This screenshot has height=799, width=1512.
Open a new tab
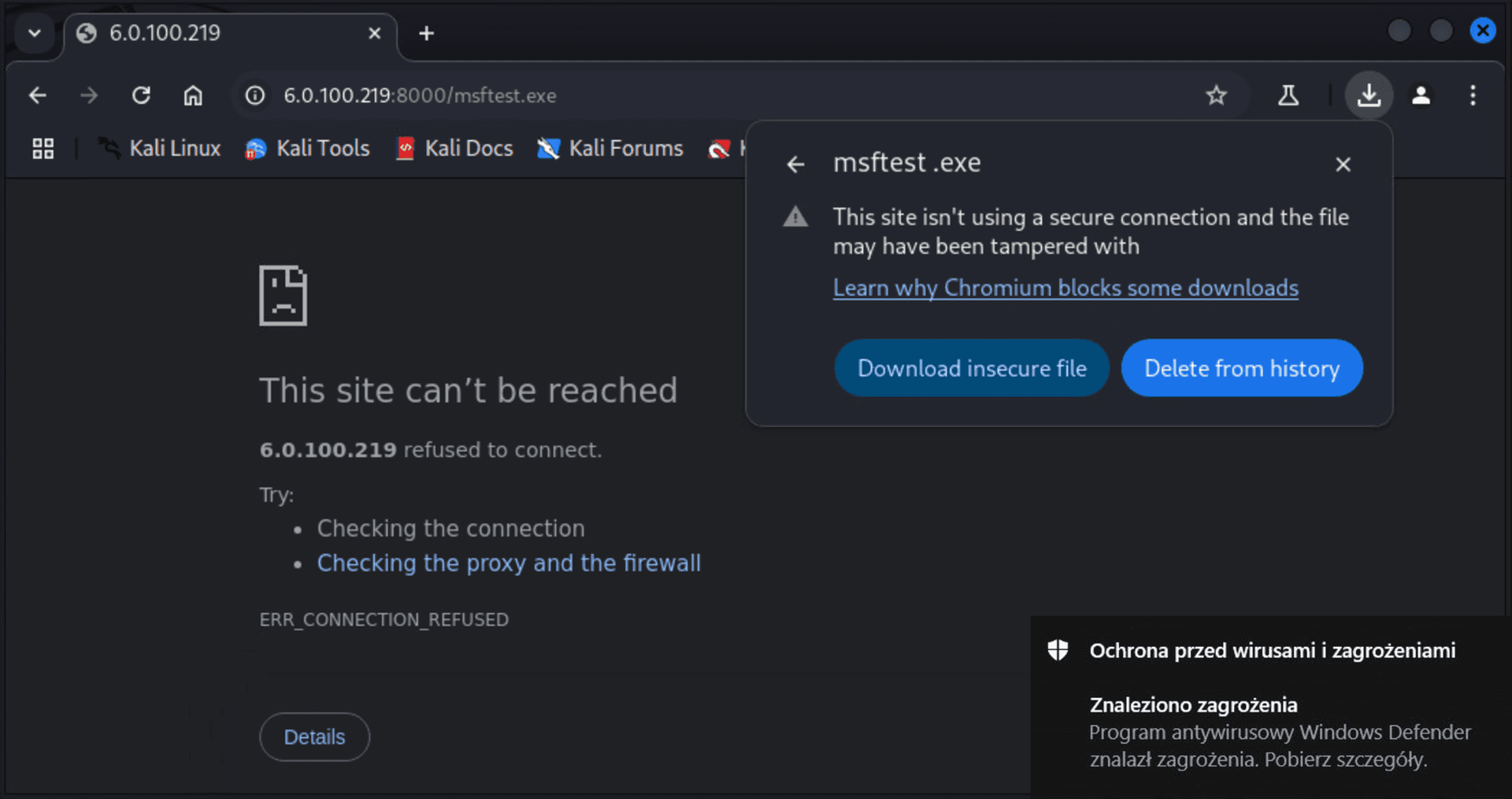coord(426,33)
